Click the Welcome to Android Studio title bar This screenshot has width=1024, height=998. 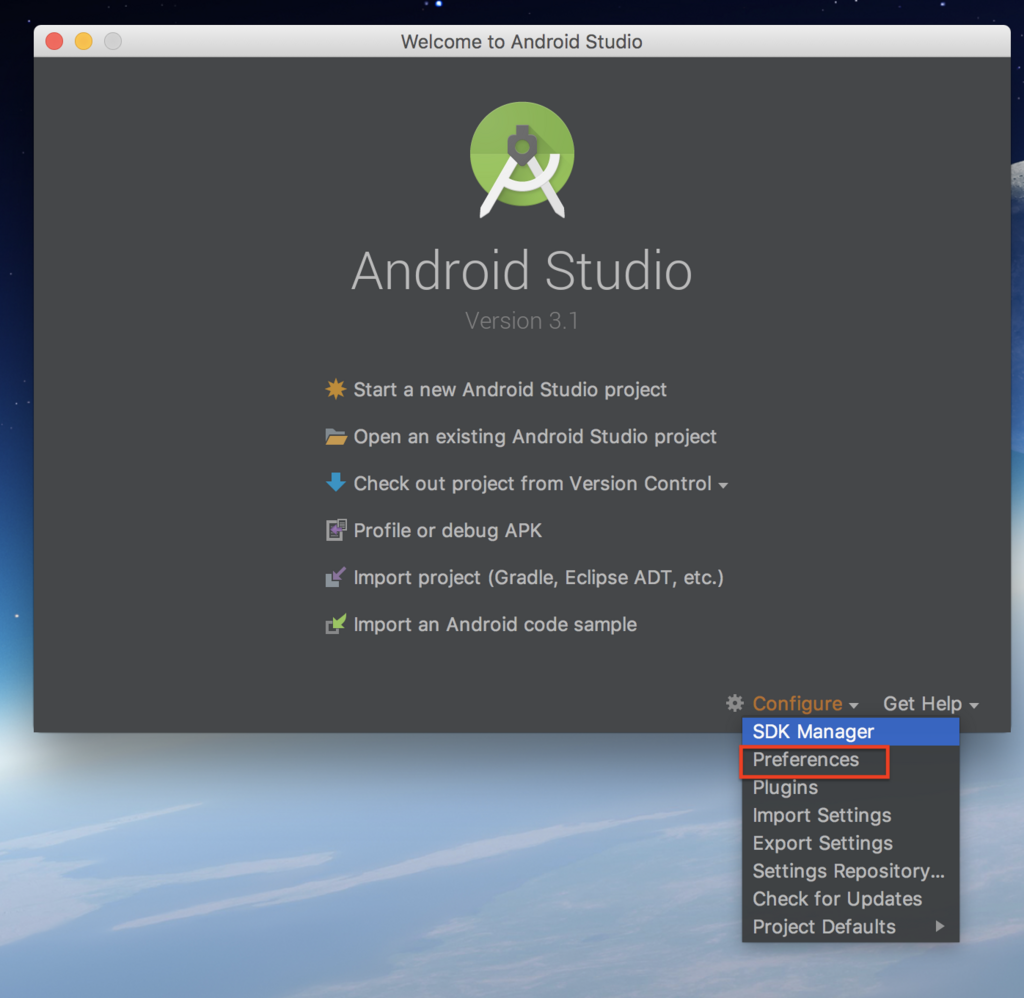(522, 41)
